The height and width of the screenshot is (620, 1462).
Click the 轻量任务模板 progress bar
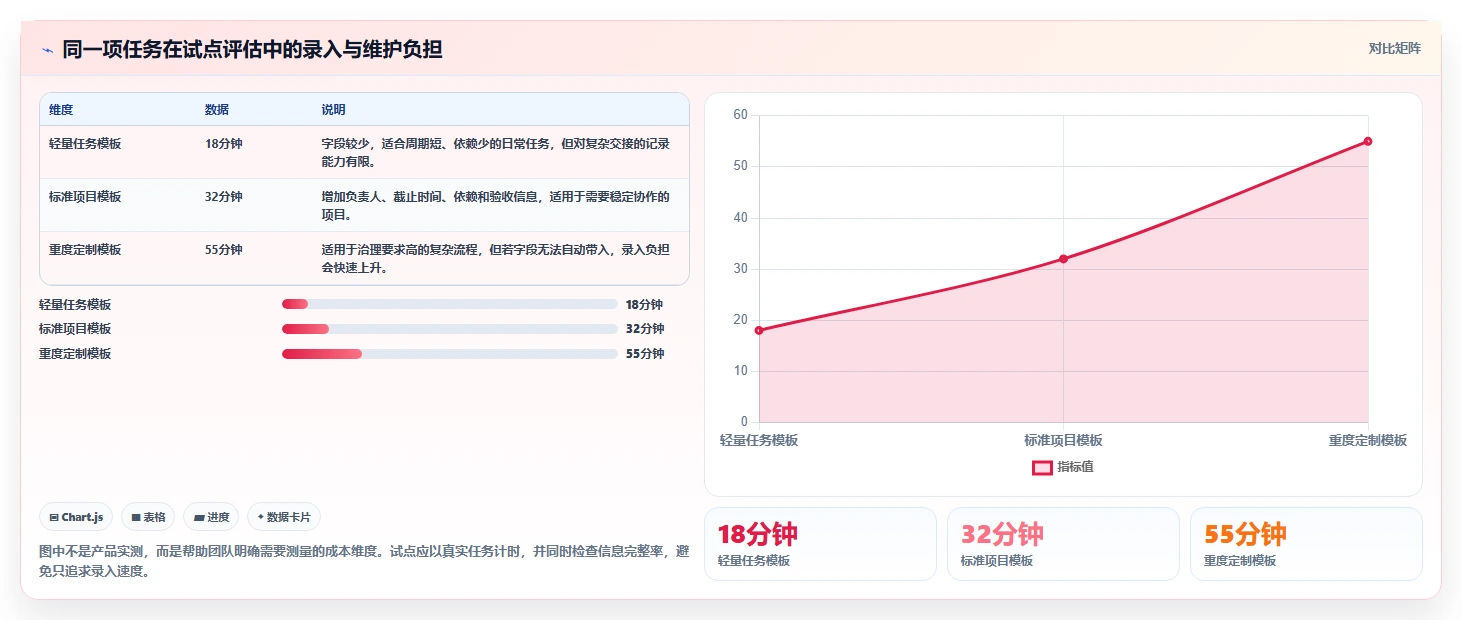click(450, 304)
